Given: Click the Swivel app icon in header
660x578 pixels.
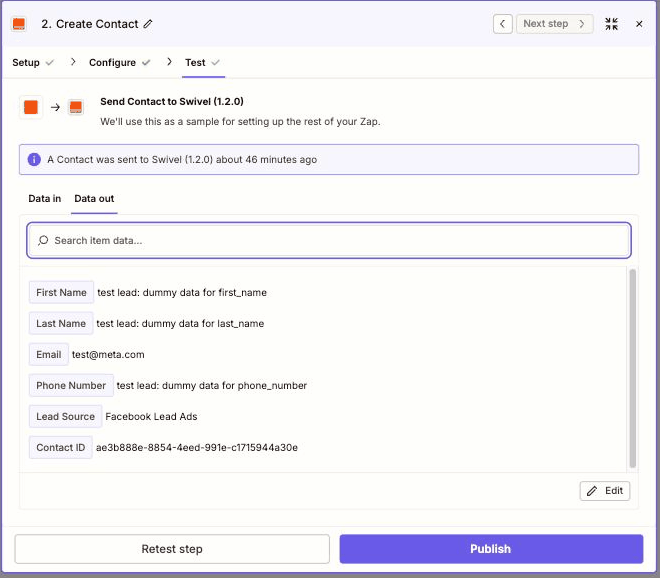Looking at the screenshot, I should click(19, 24).
